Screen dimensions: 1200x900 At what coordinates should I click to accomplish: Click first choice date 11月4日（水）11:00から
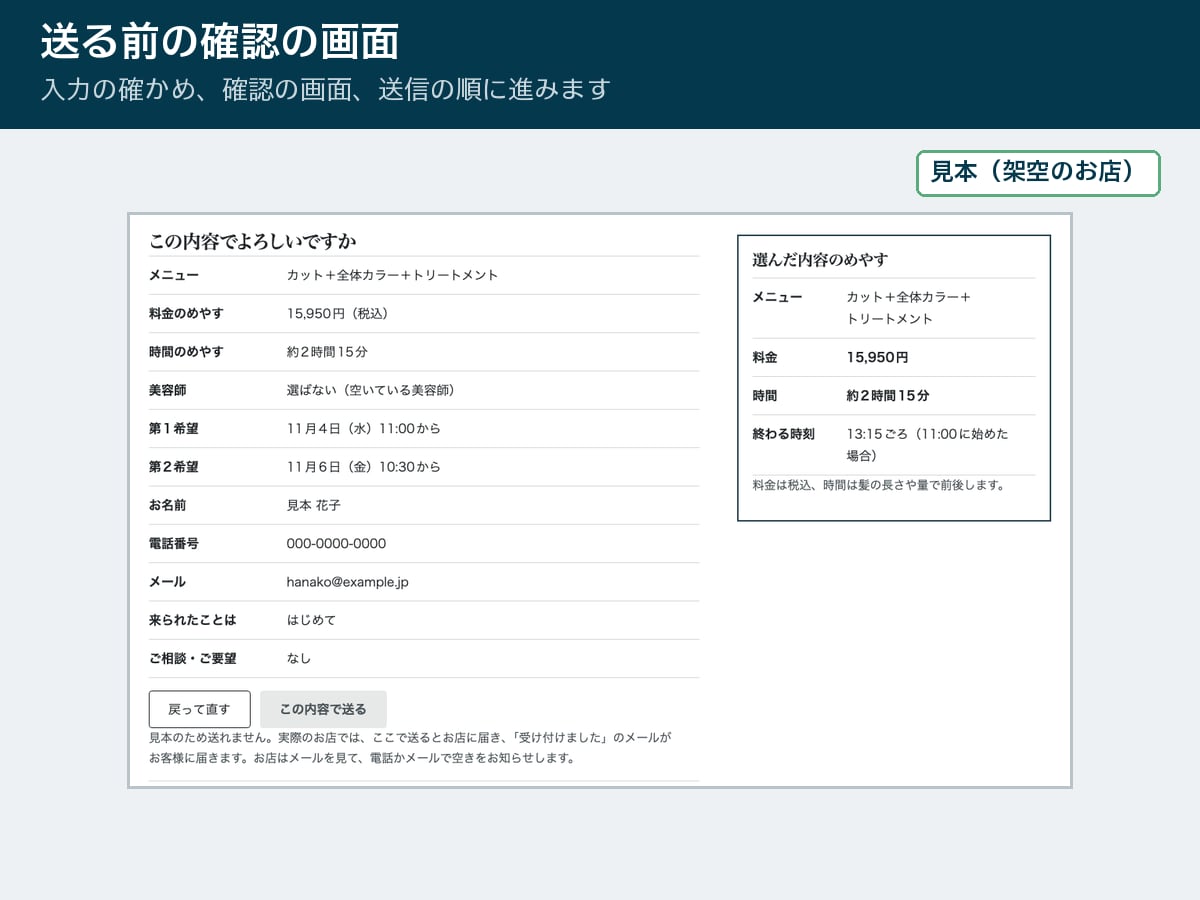click(x=364, y=428)
